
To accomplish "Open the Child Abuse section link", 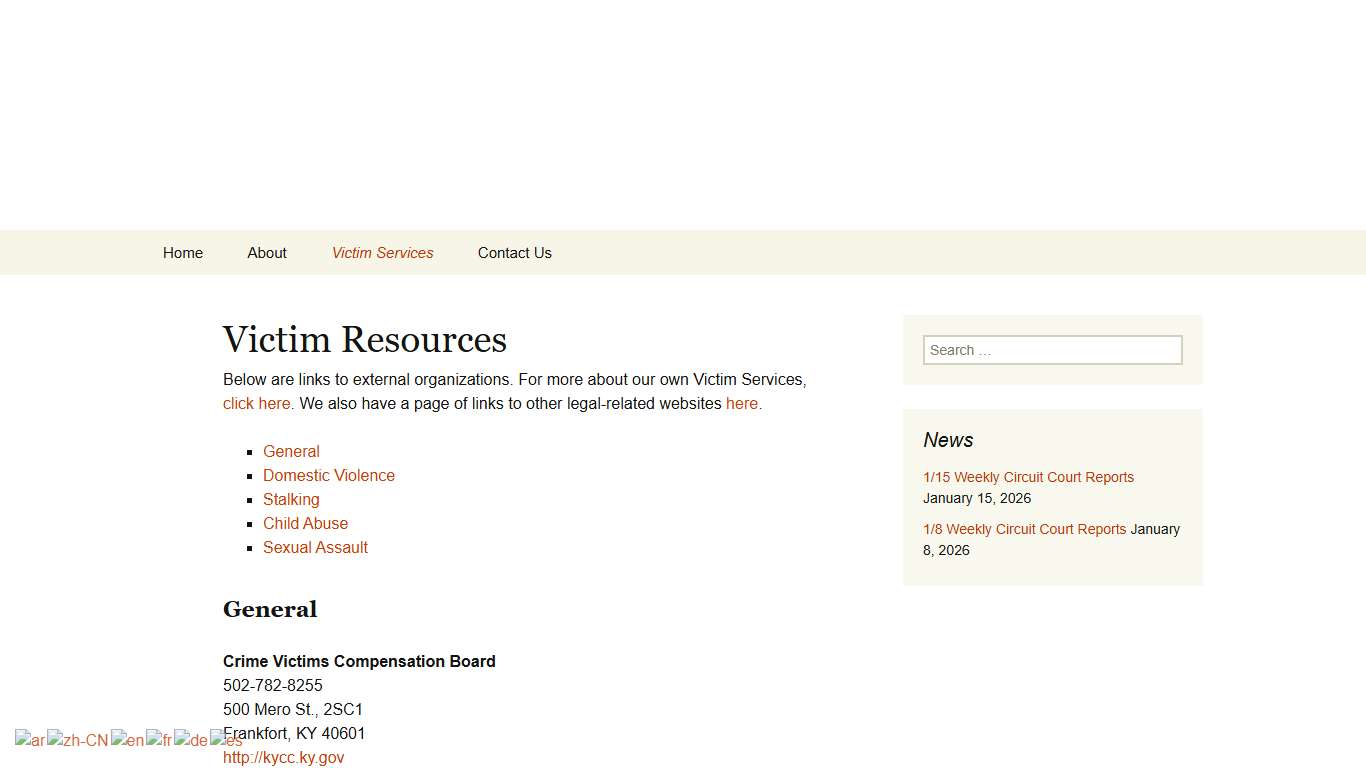I will [305, 523].
